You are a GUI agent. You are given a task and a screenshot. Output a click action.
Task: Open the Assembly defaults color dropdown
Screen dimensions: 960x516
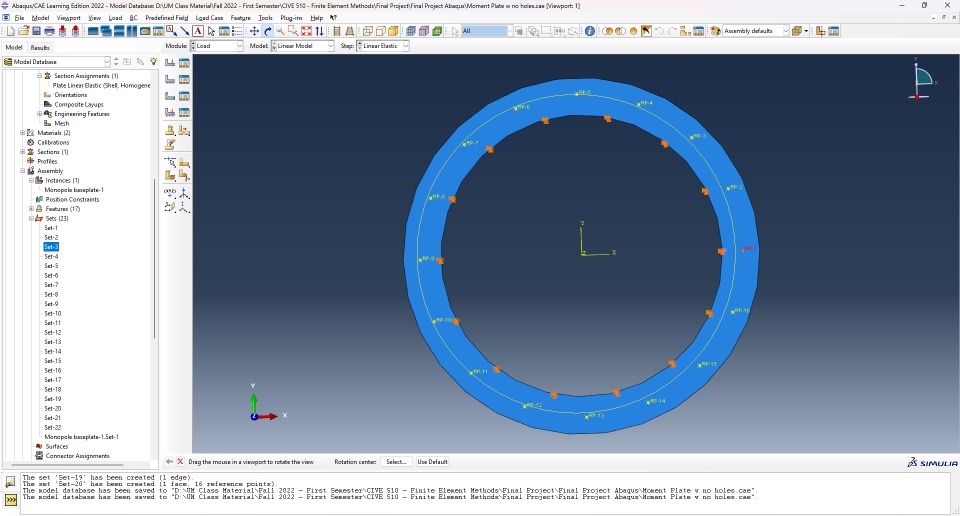point(755,31)
